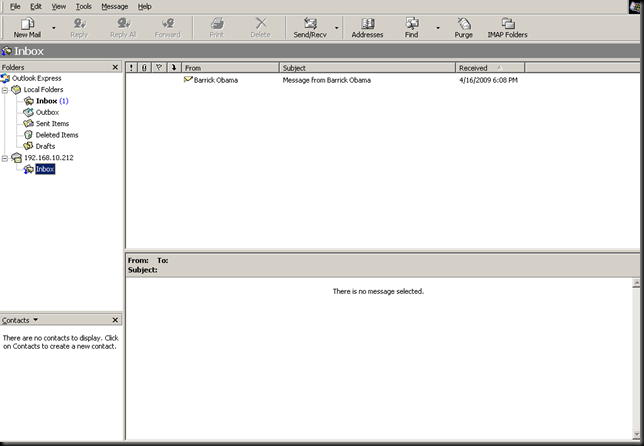Collapse the 192.168.10.212 account node
This screenshot has width=644, height=446.
click(x=5, y=158)
